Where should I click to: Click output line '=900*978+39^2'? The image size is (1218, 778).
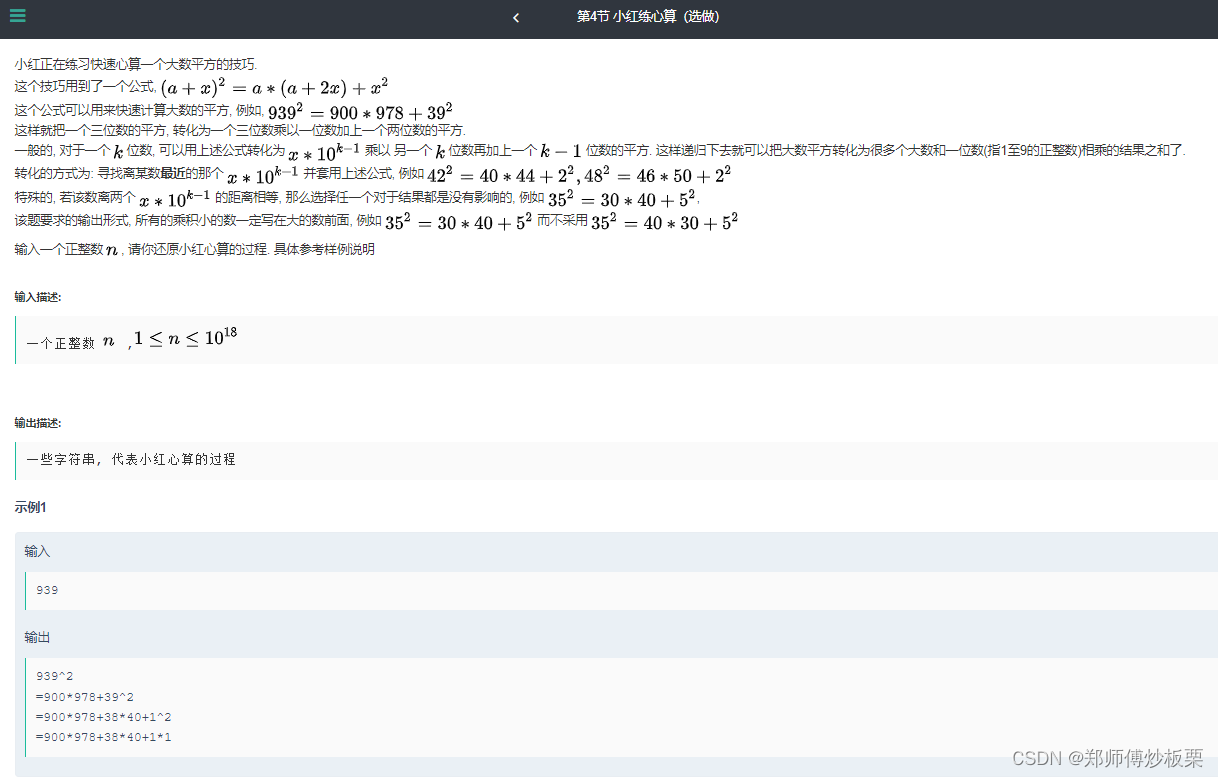[x=85, y=697]
